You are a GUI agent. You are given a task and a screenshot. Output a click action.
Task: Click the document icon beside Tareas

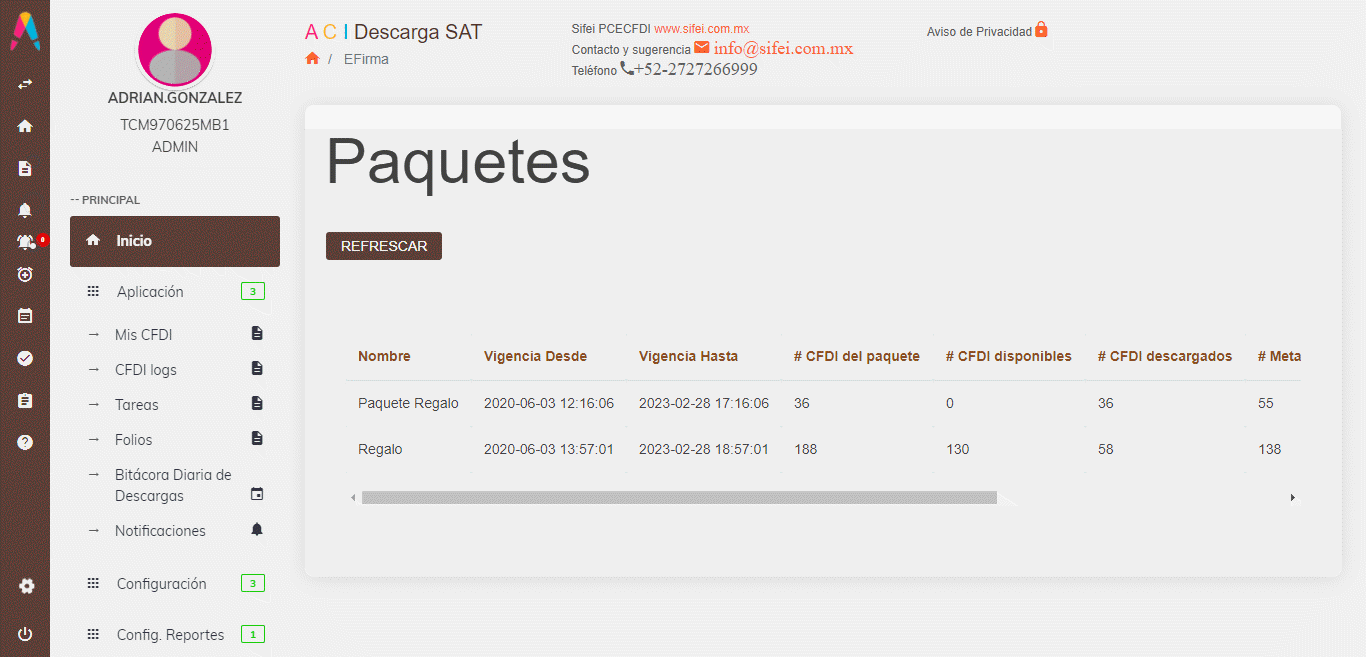[257, 403]
